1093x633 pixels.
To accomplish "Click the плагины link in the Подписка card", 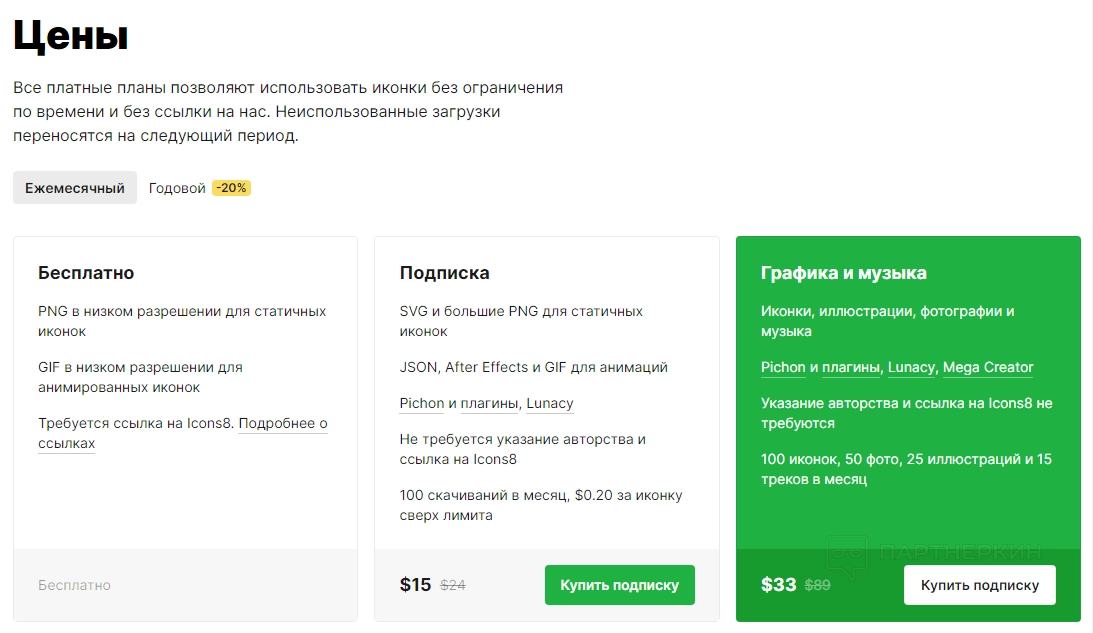I will (x=490, y=404).
